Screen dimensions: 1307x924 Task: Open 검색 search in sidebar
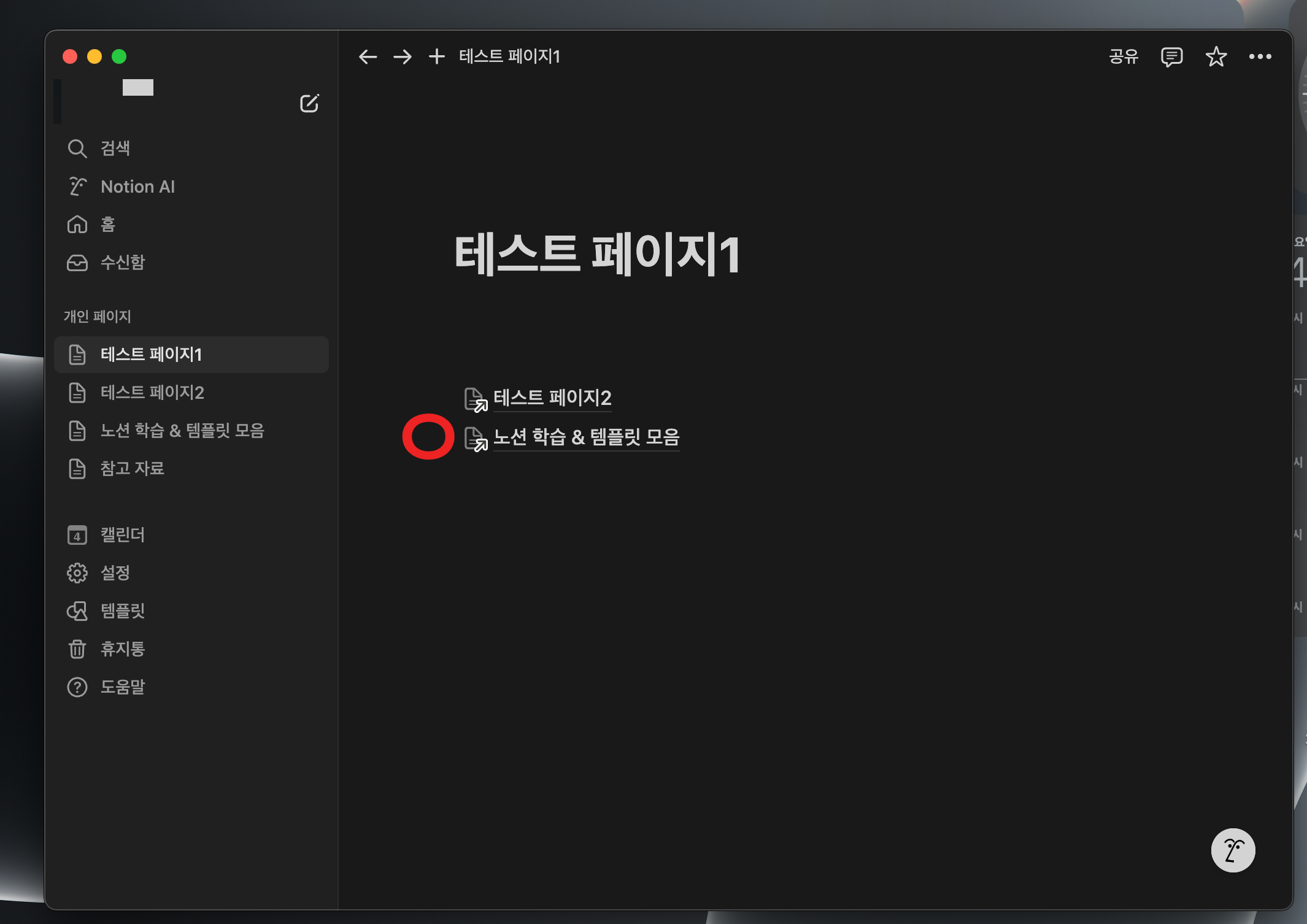coord(115,148)
